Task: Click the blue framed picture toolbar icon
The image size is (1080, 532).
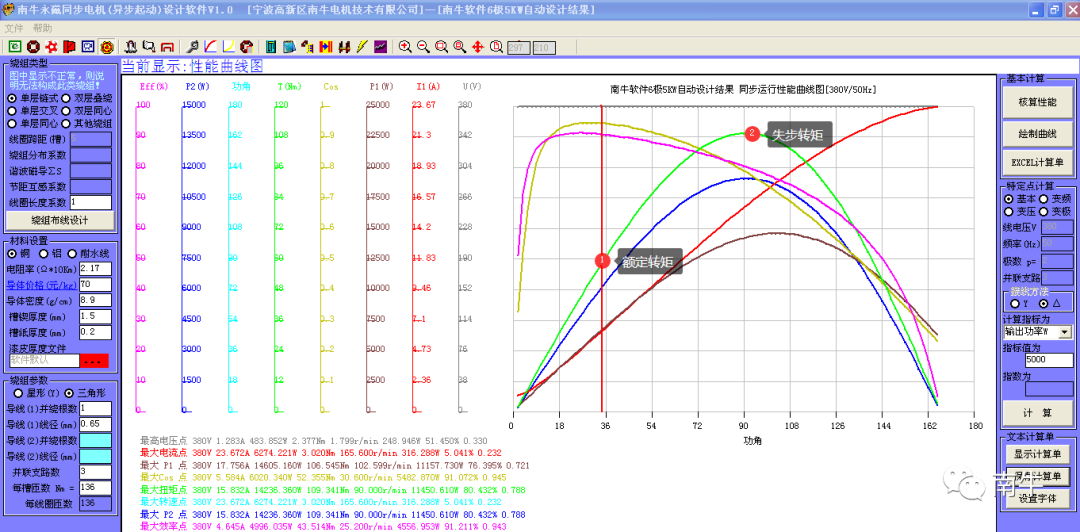Action: tap(87, 47)
